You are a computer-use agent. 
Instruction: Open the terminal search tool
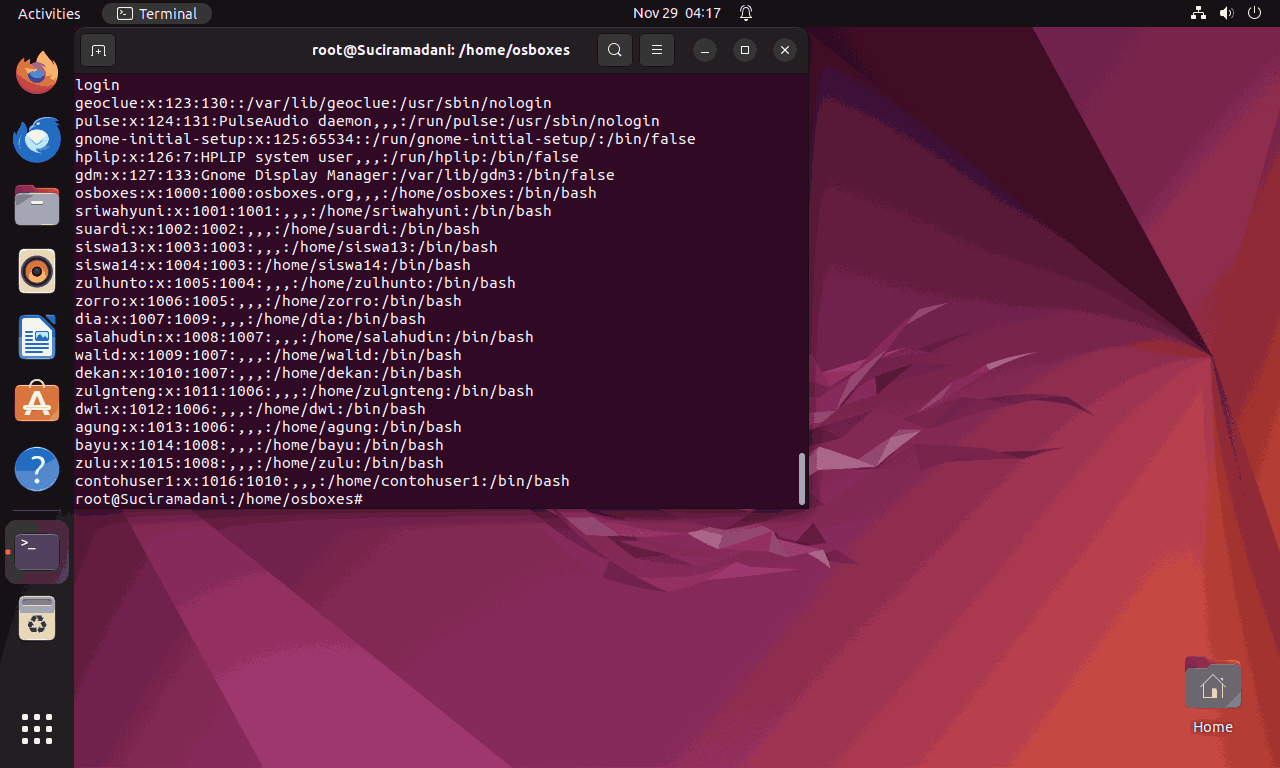615,50
